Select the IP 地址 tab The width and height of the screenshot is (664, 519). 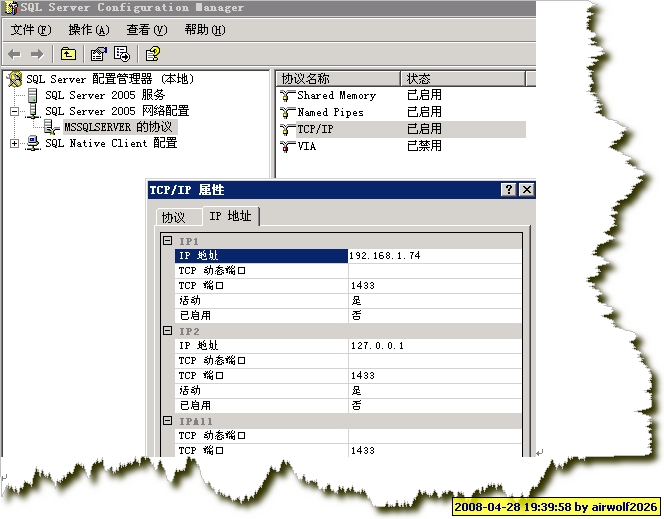pyautogui.click(x=231, y=216)
